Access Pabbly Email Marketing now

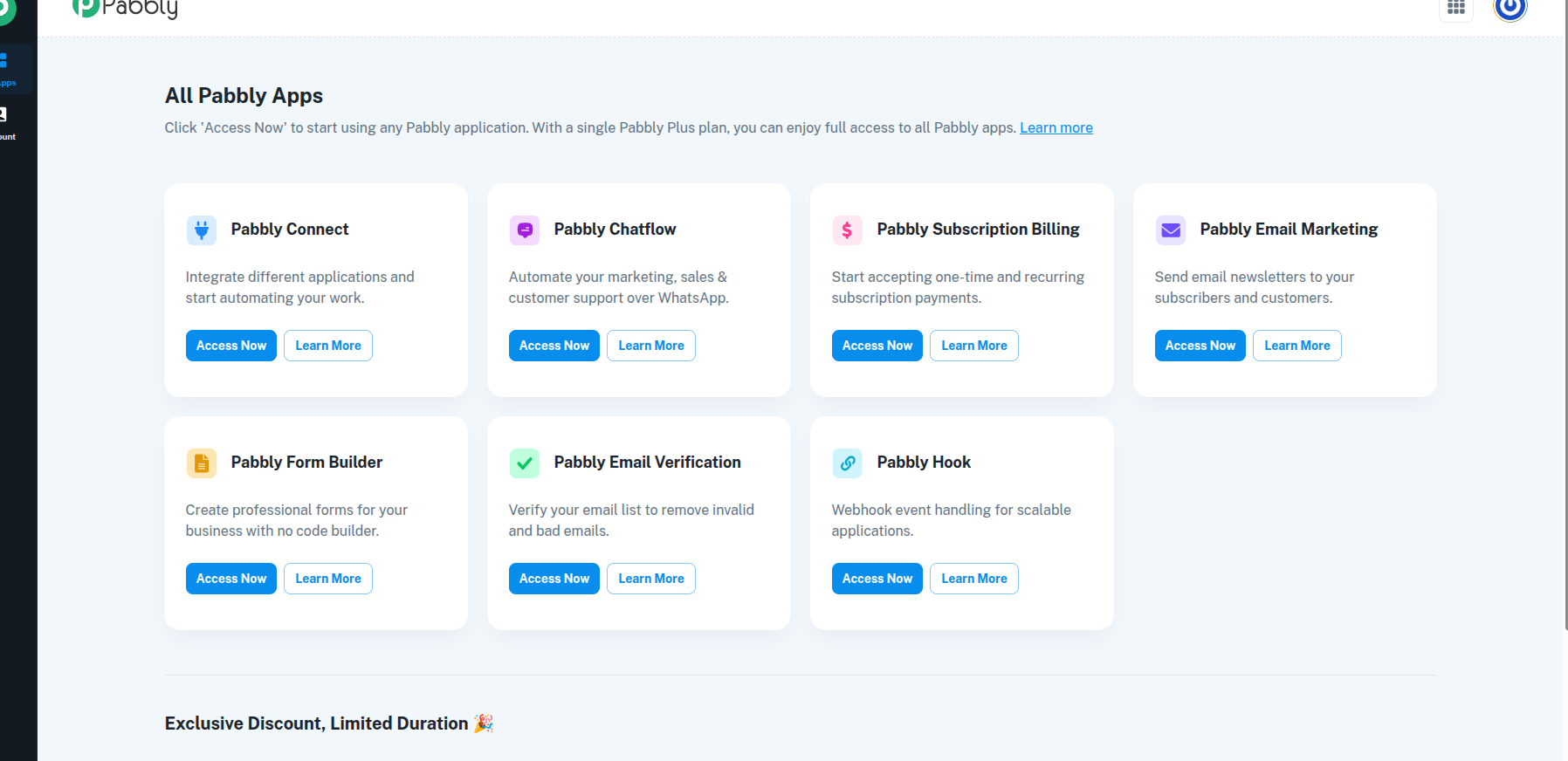(x=1200, y=346)
